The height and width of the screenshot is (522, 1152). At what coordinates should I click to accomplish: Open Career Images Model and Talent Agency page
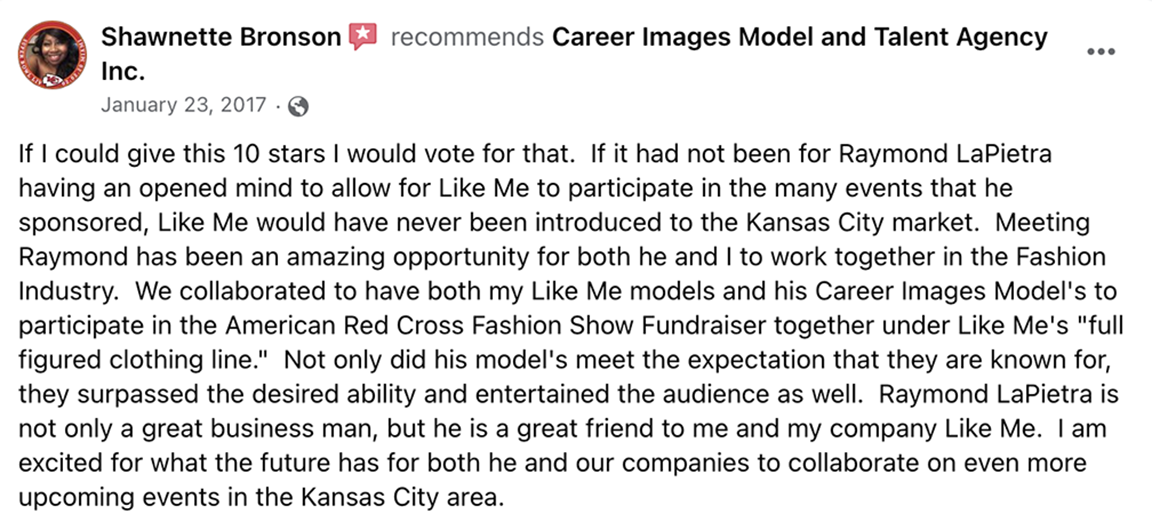[x=800, y=38]
